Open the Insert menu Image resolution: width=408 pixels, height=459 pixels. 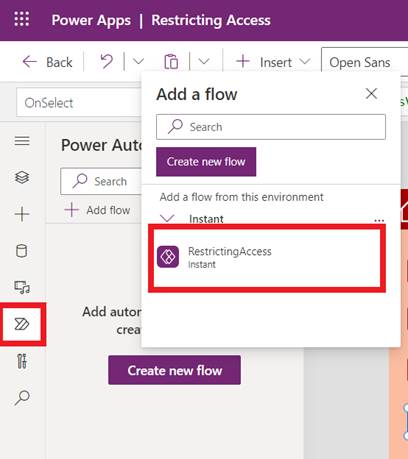tap(273, 62)
